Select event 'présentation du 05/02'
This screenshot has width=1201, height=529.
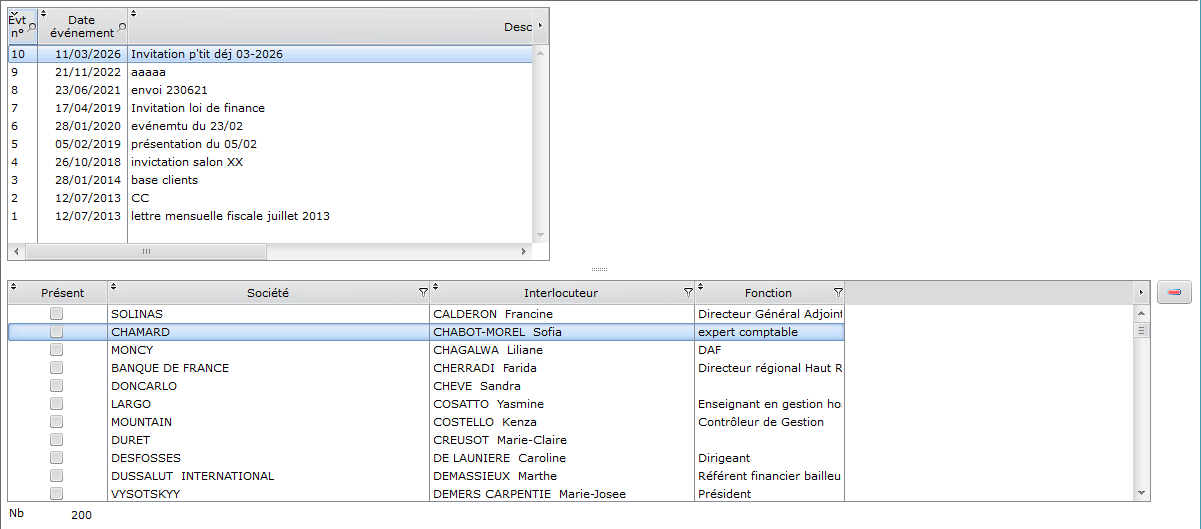pyautogui.click(x=270, y=144)
